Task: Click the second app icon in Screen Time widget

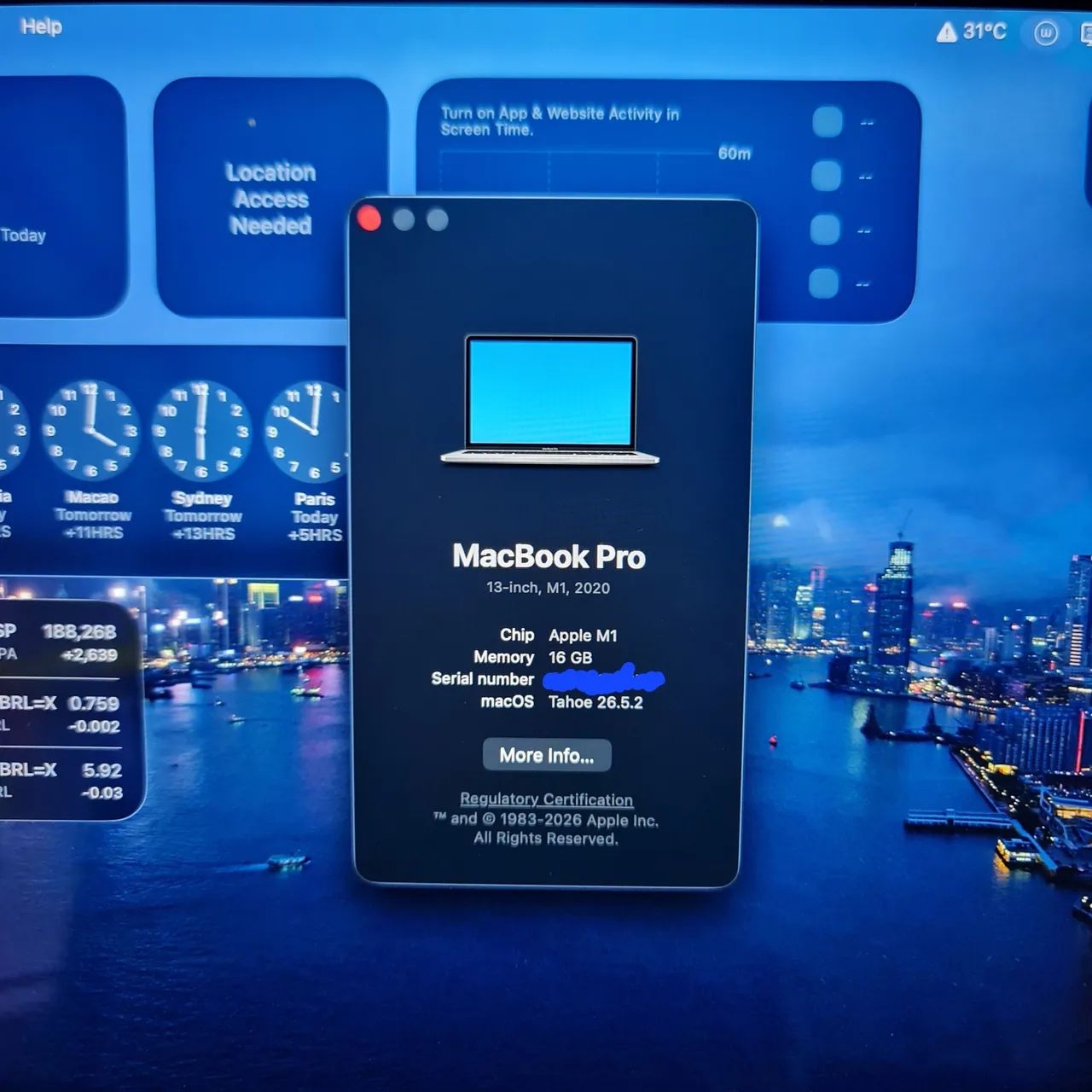Action: point(826,176)
